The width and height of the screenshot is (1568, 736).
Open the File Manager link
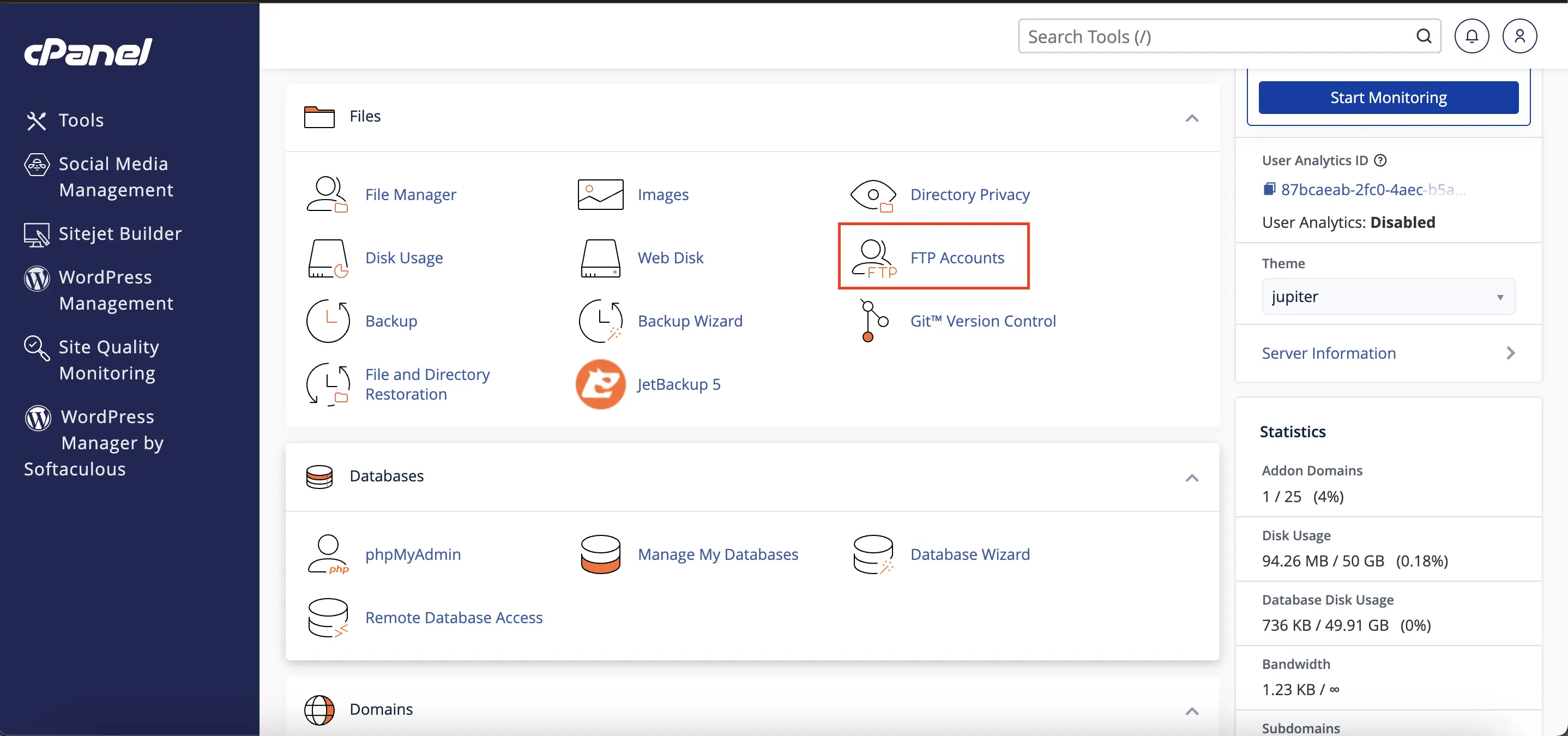coord(410,195)
